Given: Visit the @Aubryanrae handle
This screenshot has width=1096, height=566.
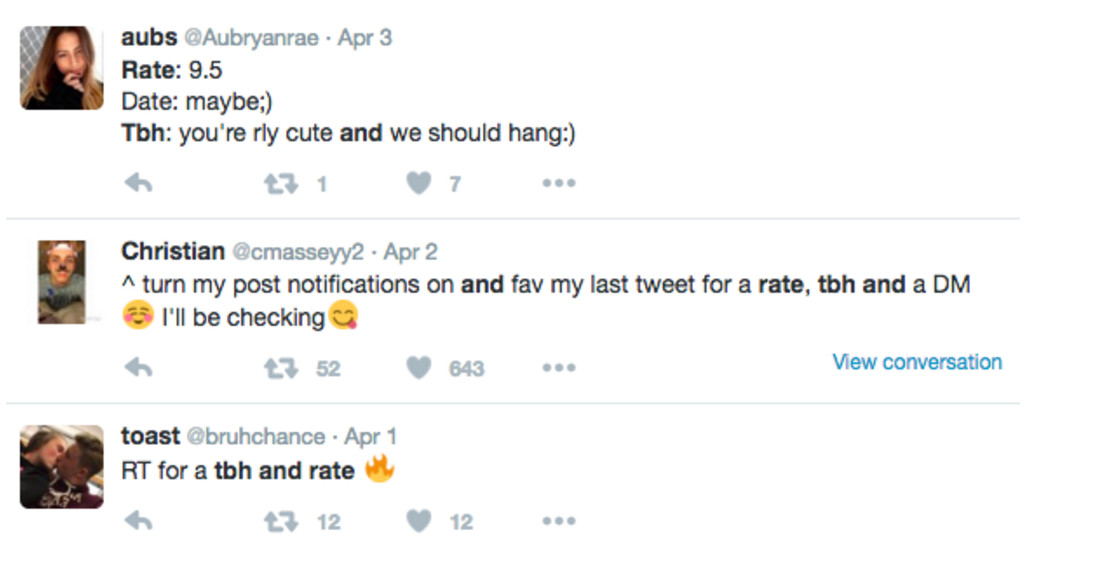Looking at the screenshot, I should pyautogui.click(x=251, y=38).
